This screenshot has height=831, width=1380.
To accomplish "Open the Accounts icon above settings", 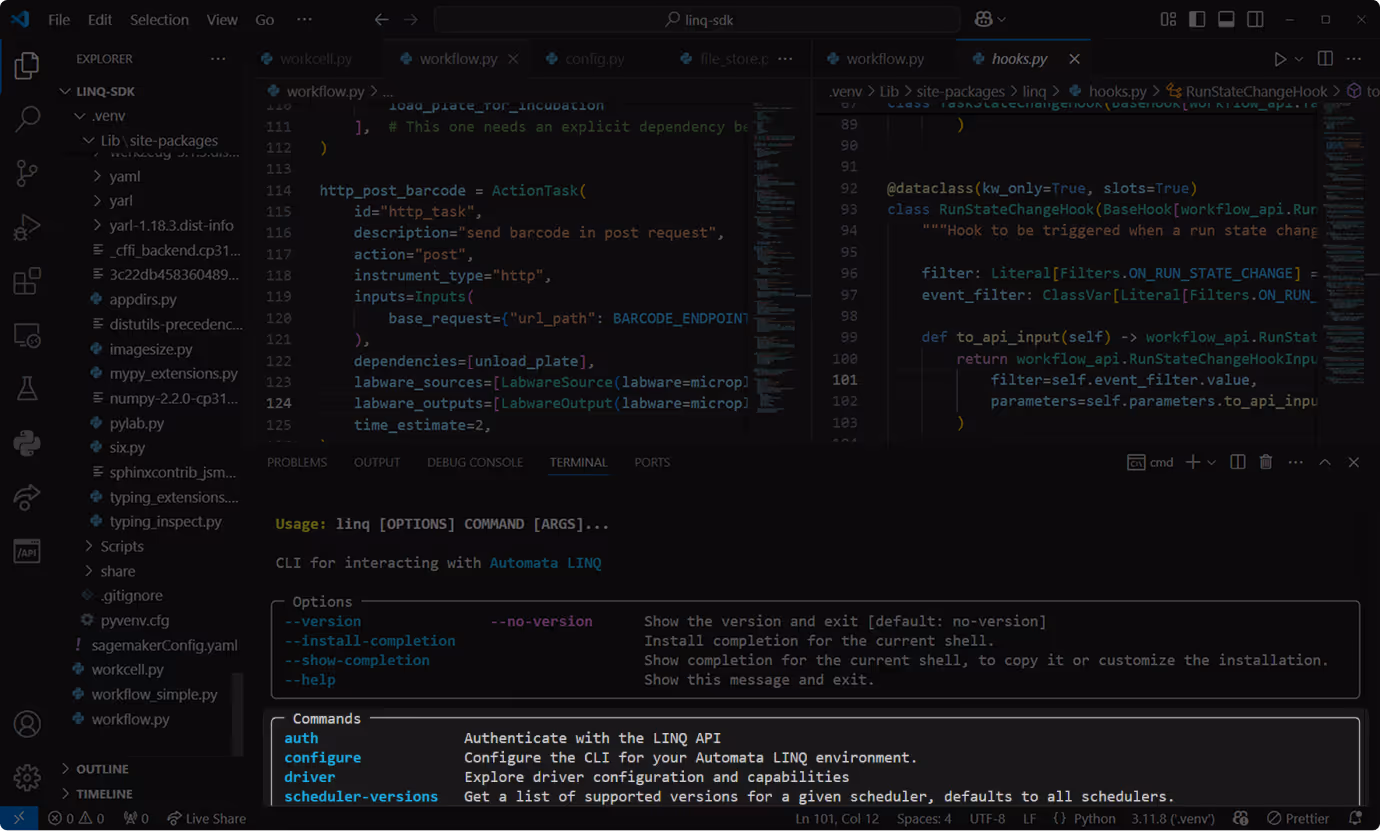I will coord(26,724).
